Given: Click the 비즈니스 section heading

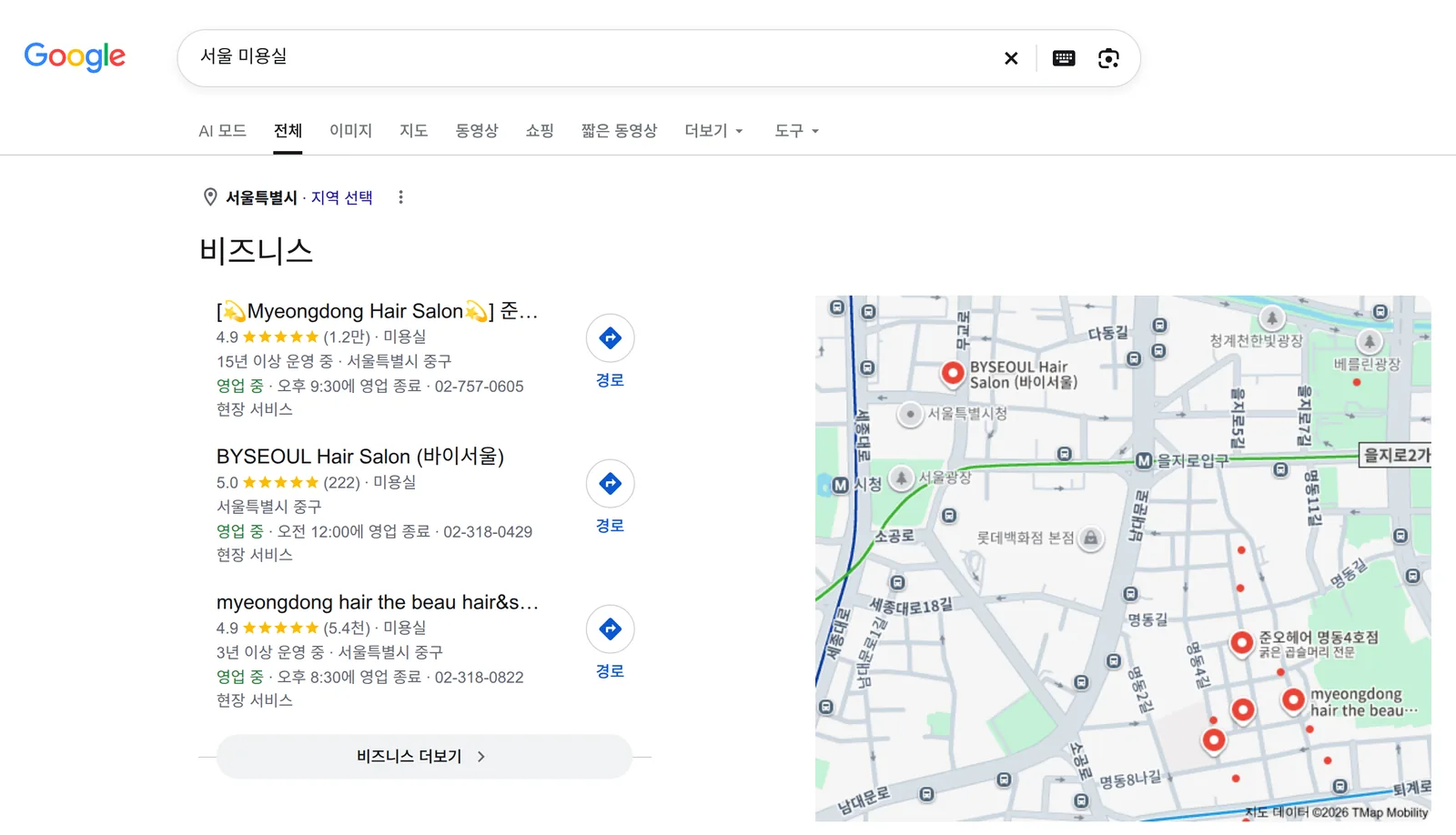Looking at the screenshot, I should tap(256, 250).
